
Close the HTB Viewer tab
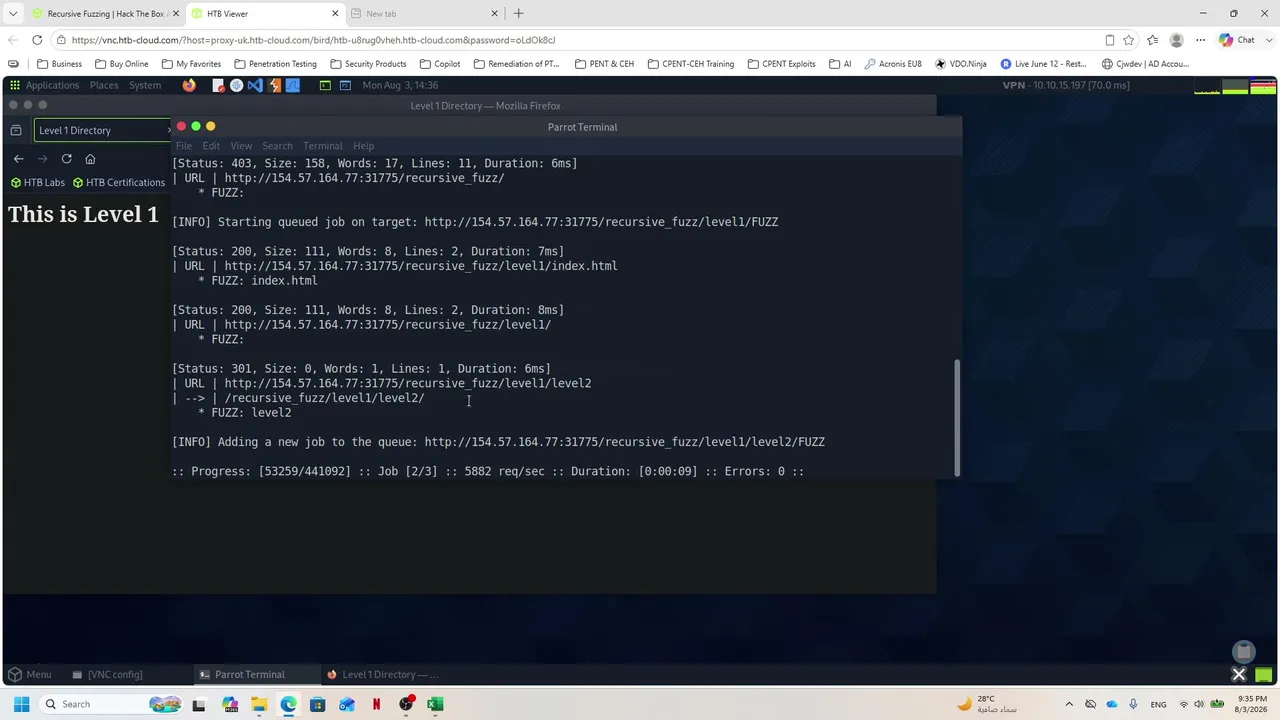coord(335,13)
